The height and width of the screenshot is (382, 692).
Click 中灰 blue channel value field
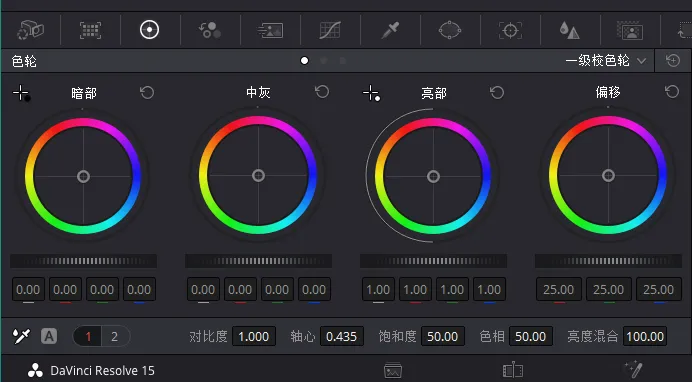pyautogui.click(x=314, y=289)
